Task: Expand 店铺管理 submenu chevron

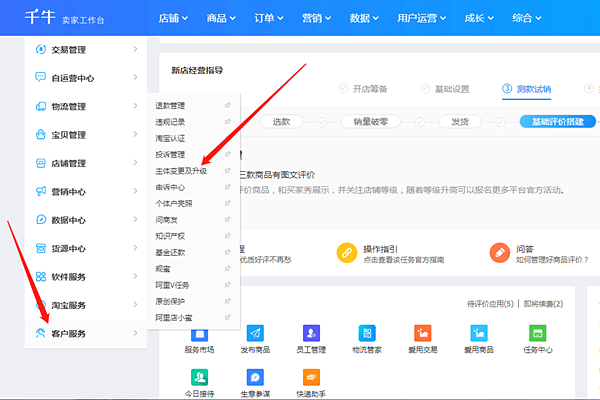Action: click(x=135, y=163)
